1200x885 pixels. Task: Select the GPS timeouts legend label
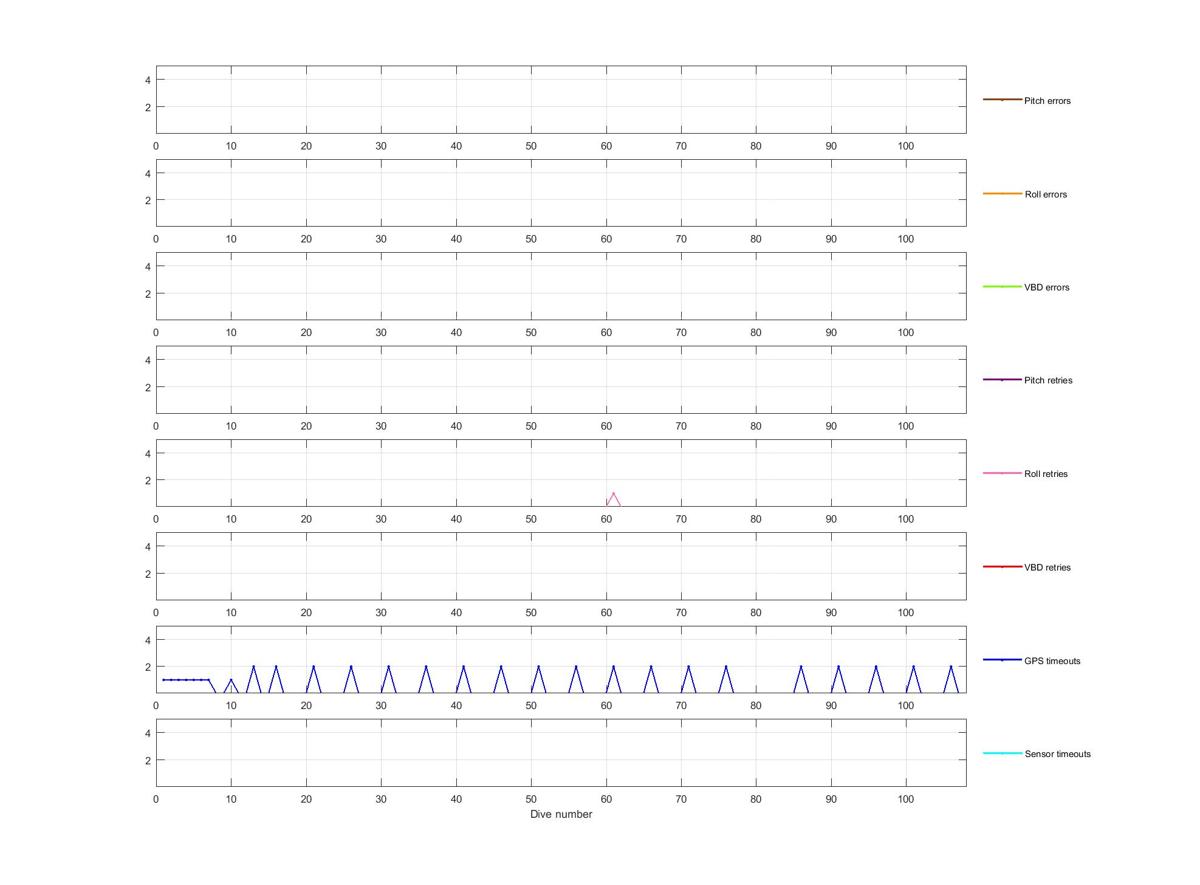pyautogui.click(x=1052, y=661)
